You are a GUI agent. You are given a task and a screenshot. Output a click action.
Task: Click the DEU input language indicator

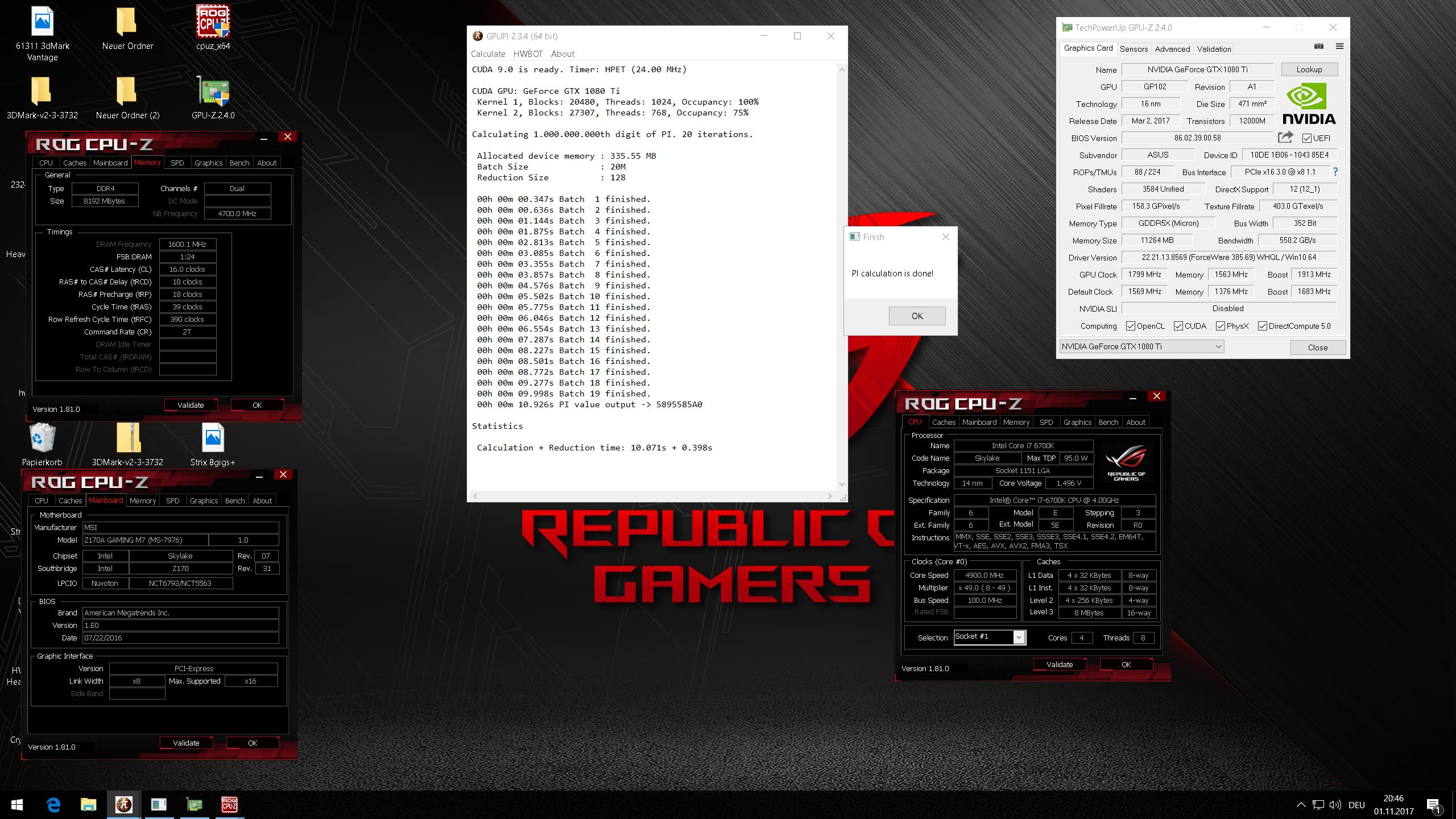point(1356,805)
